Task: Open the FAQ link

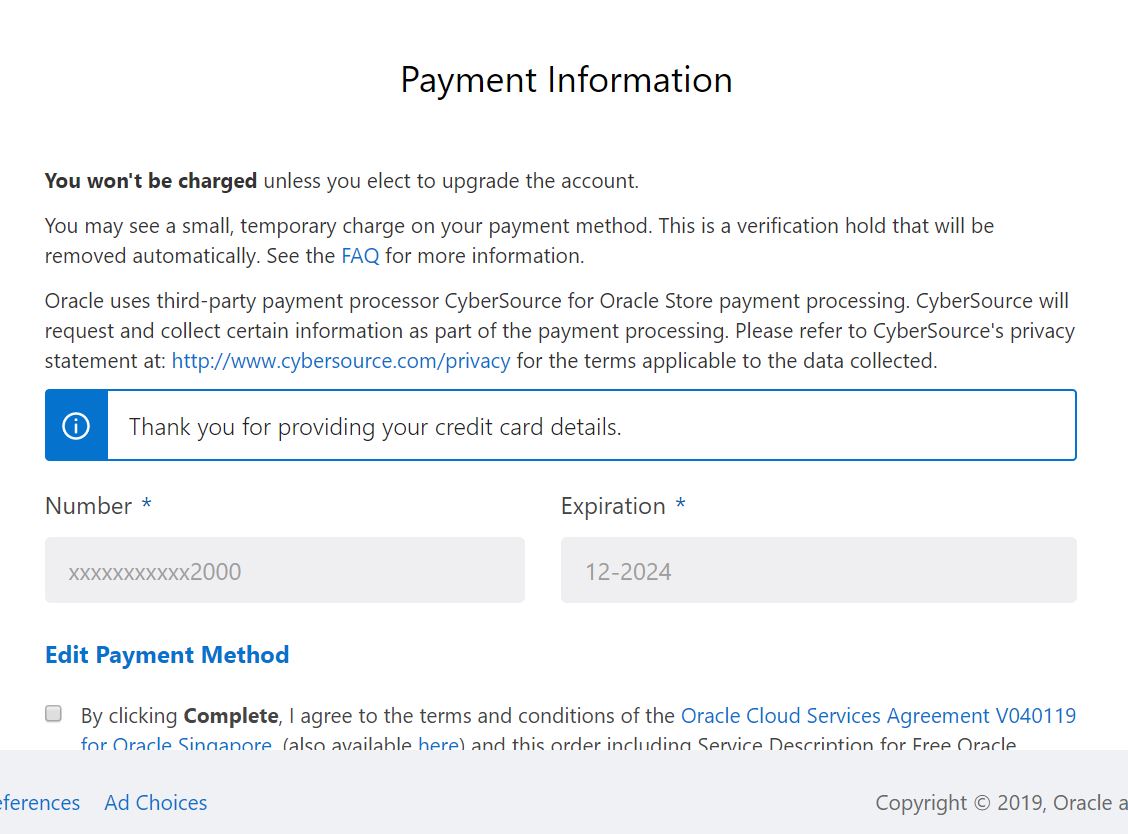Action: (x=360, y=255)
